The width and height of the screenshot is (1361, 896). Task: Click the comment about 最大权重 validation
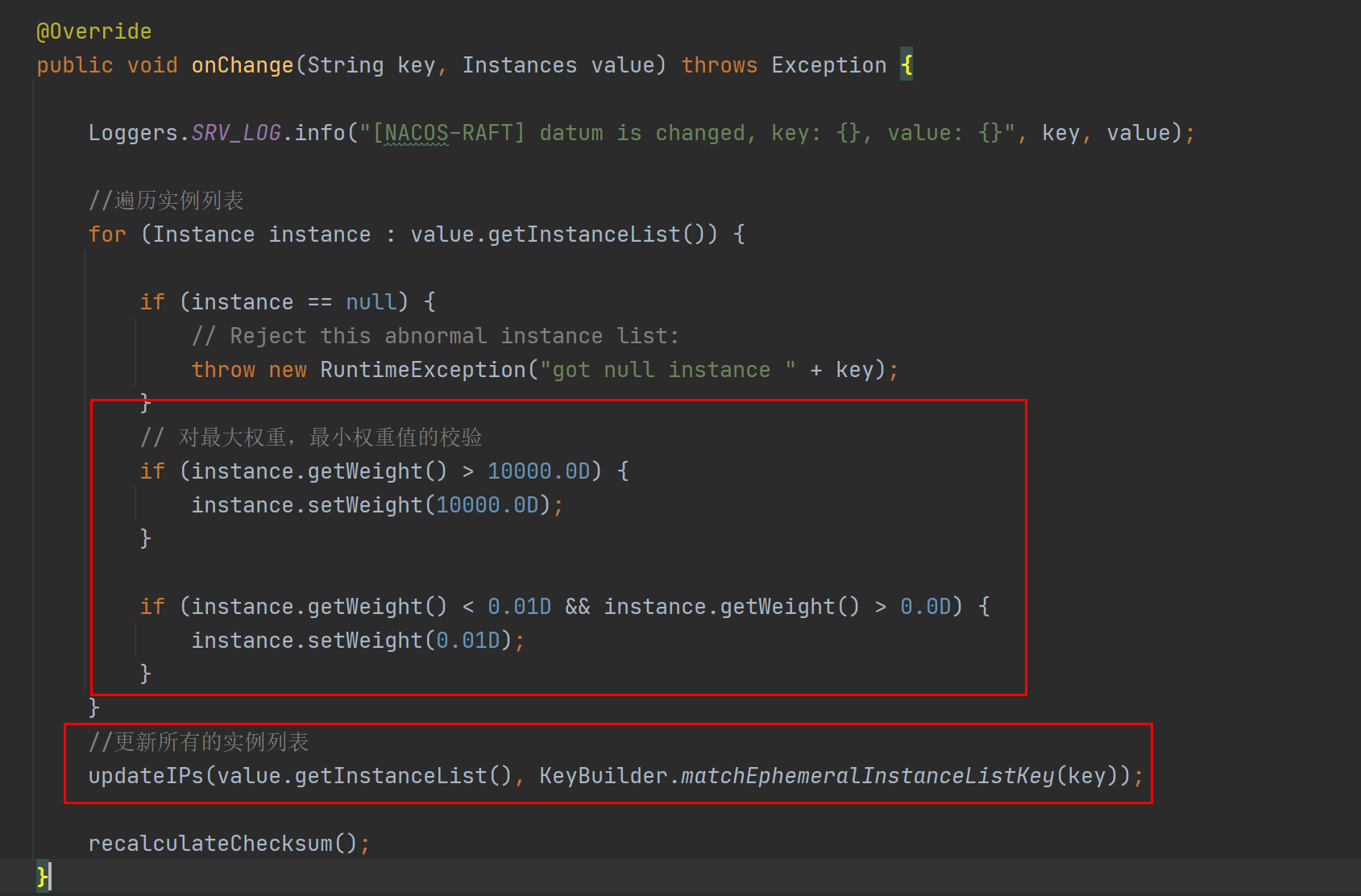[311, 438]
